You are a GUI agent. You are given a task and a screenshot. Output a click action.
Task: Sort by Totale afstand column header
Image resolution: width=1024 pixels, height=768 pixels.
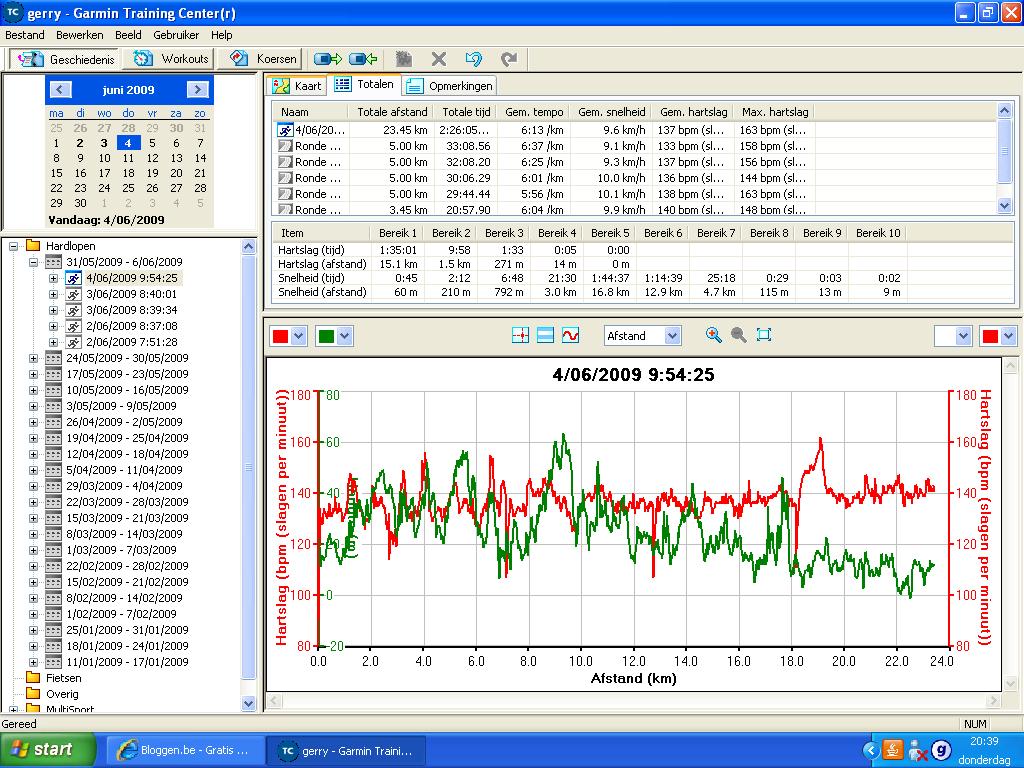(391, 112)
